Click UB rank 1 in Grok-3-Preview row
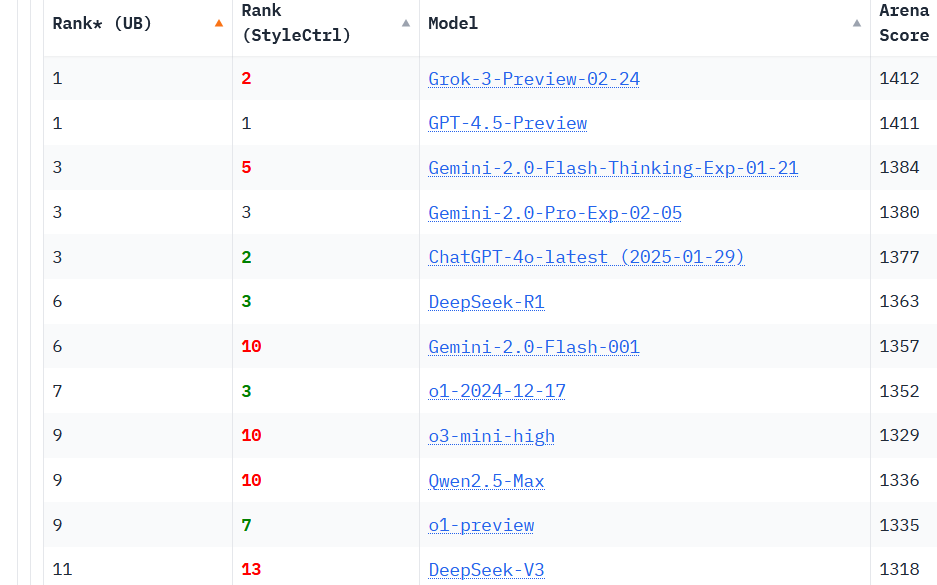 pos(57,78)
